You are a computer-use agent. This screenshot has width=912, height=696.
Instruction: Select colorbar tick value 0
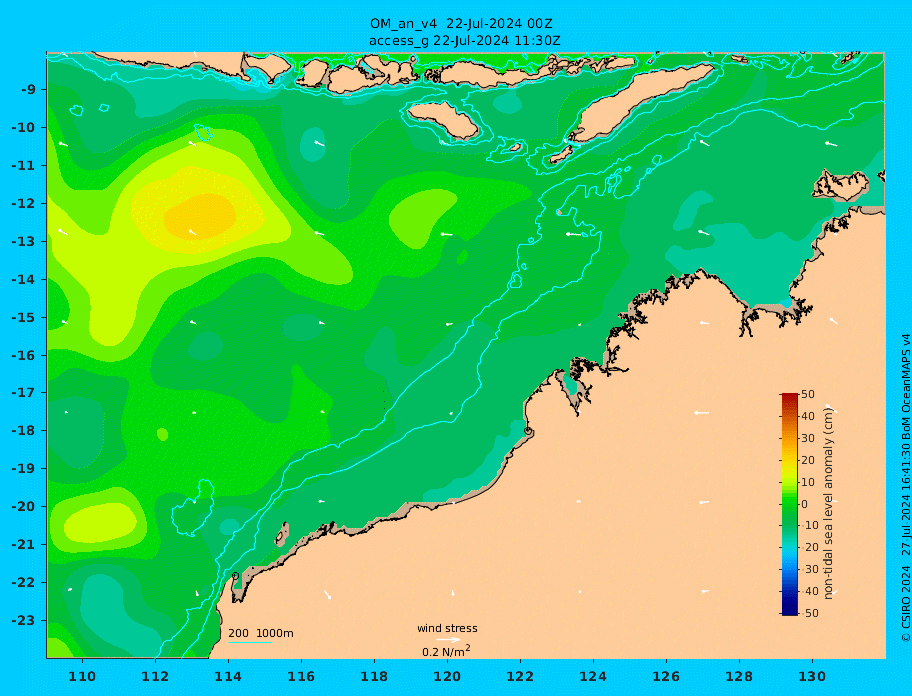click(805, 504)
